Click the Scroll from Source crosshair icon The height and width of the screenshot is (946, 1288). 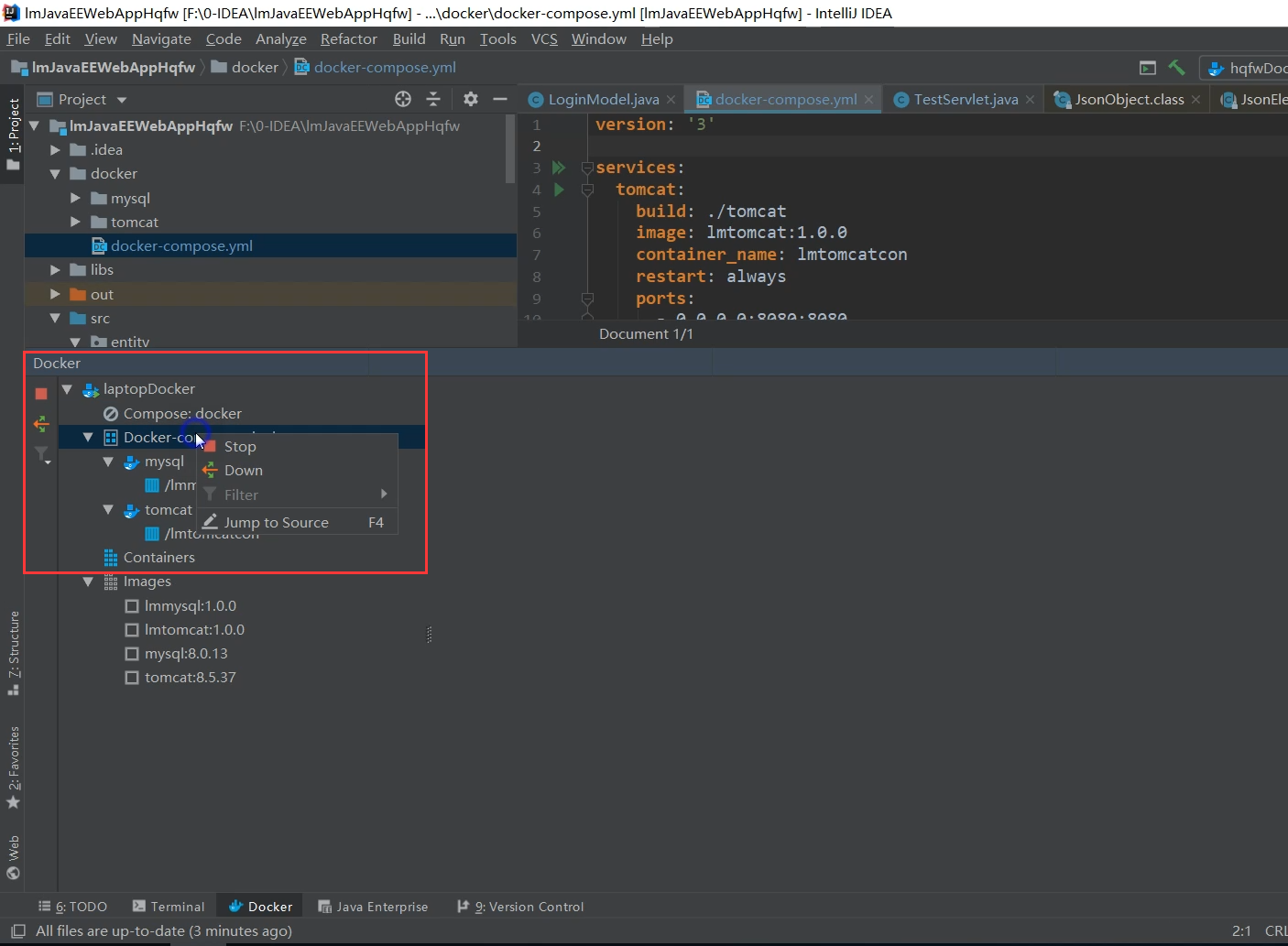click(402, 99)
